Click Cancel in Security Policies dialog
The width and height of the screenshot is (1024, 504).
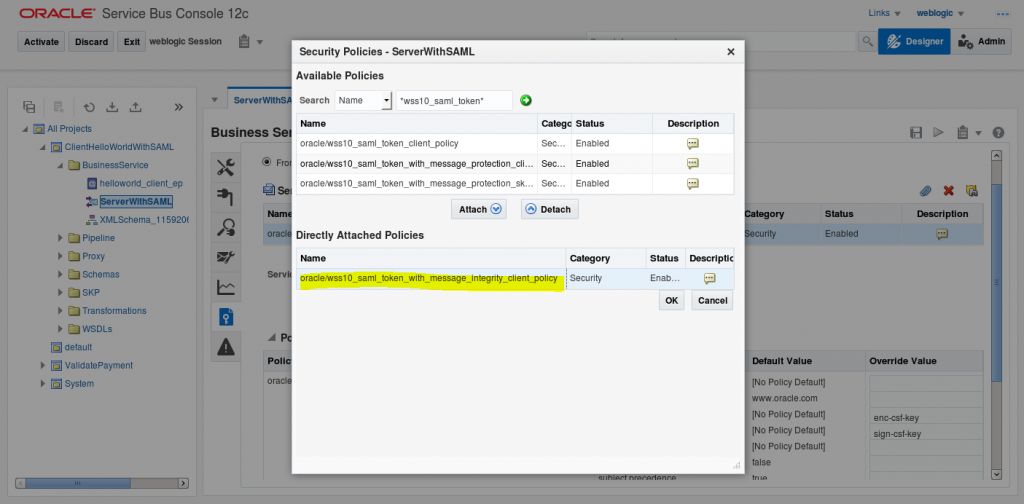coord(712,301)
